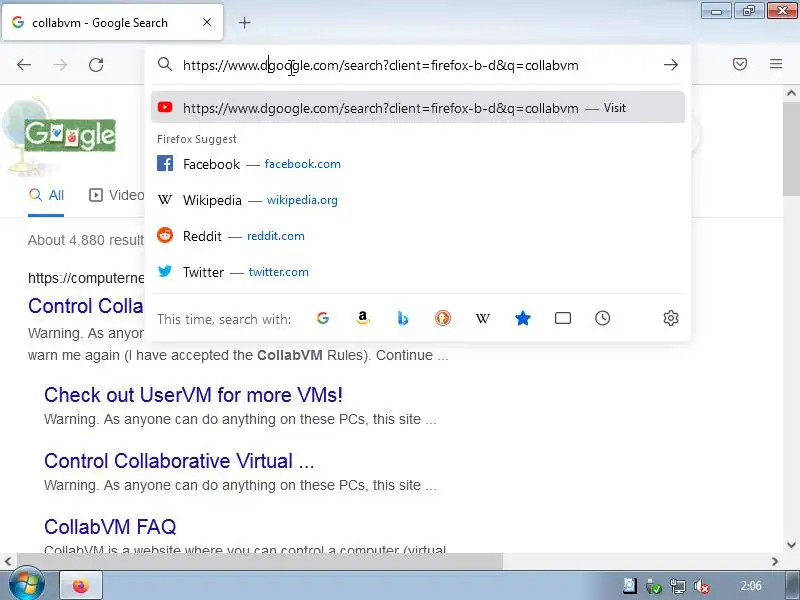Open the CollabVM FAQ link
The image size is (800, 600).
point(110,527)
